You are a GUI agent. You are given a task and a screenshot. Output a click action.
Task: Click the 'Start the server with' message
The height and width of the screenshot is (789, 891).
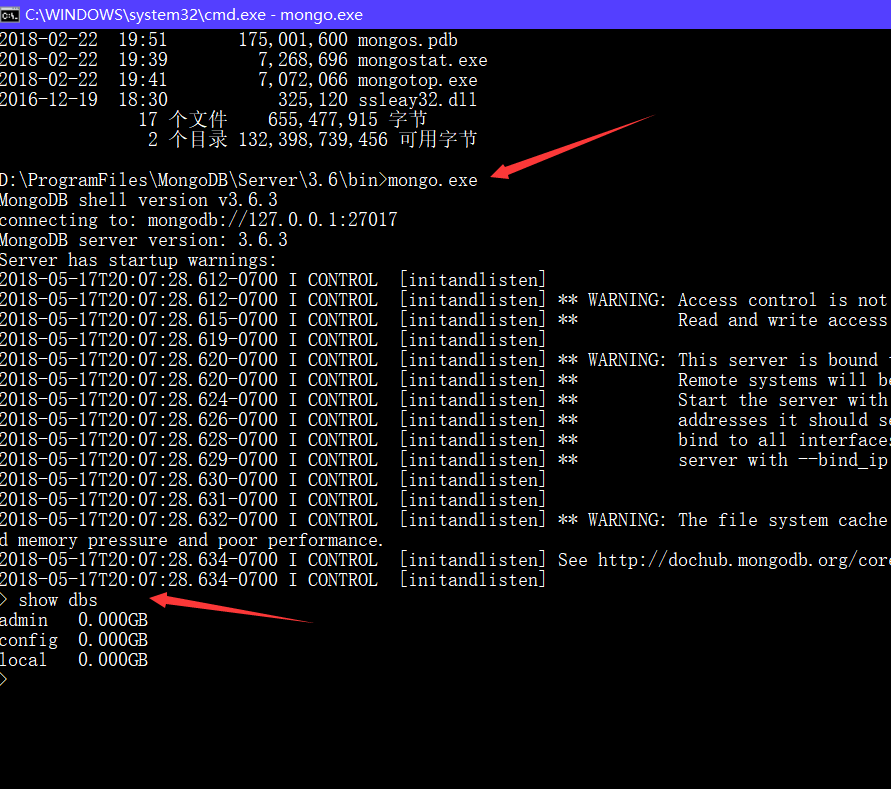[782, 400]
